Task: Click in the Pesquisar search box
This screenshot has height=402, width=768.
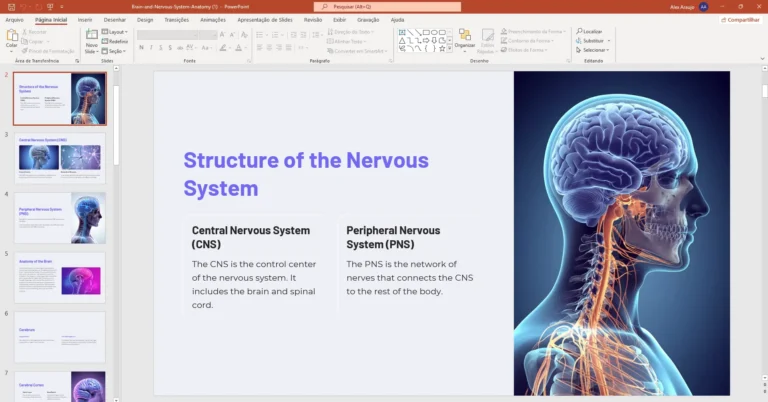Action: click(387, 7)
